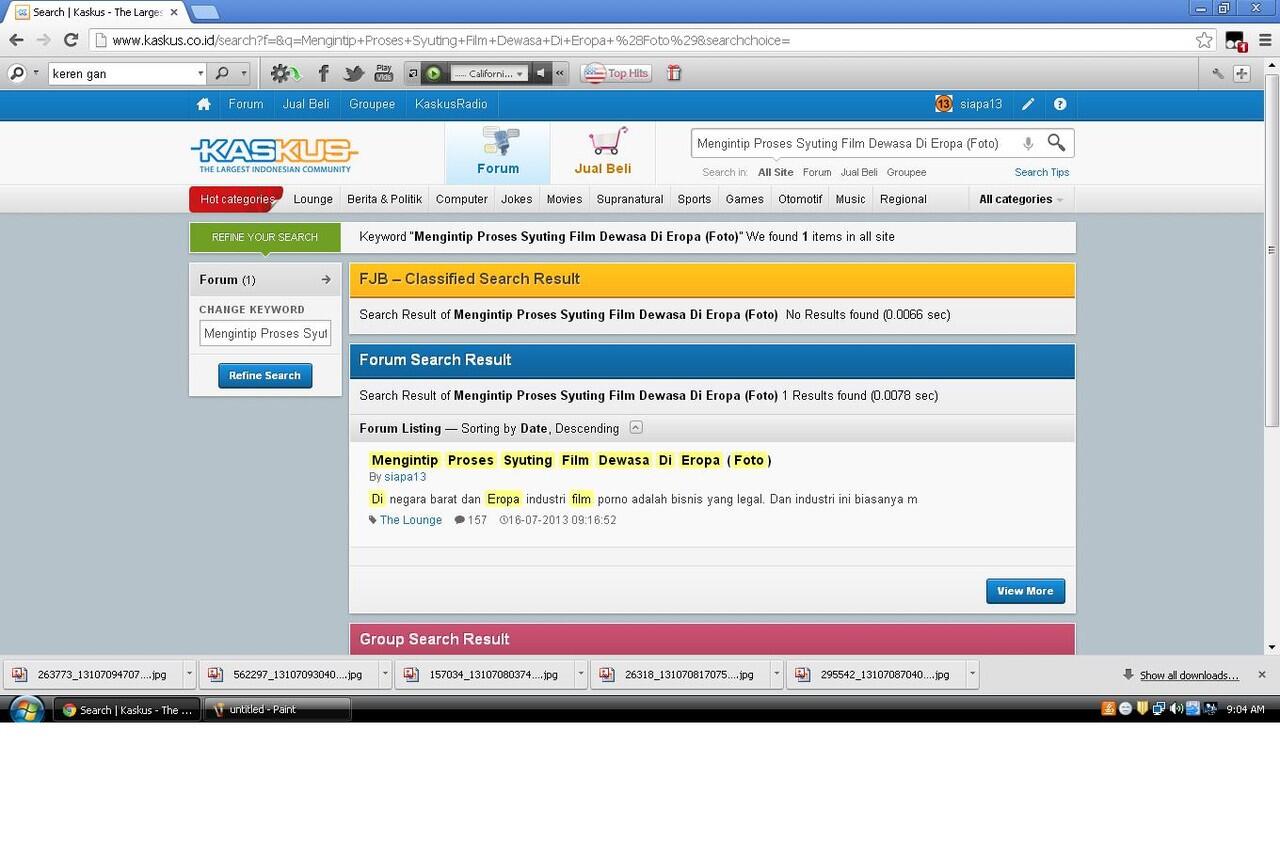Image resolution: width=1280 pixels, height=842 pixels.
Task: Open Jual Beli in top navigation
Action: pos(306,104)
